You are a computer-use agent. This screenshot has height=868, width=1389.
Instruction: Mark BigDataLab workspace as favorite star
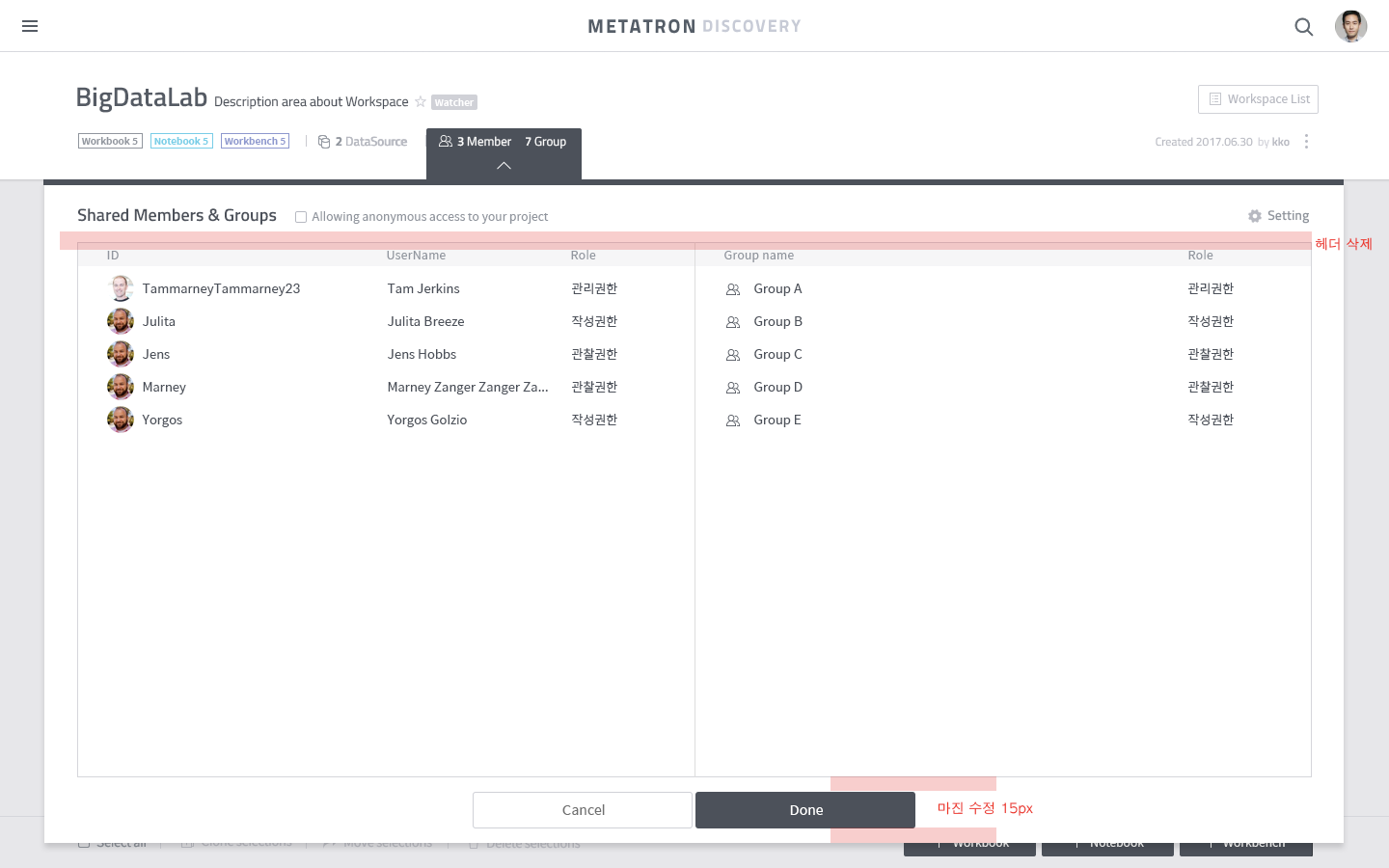(x=421, y=101)
